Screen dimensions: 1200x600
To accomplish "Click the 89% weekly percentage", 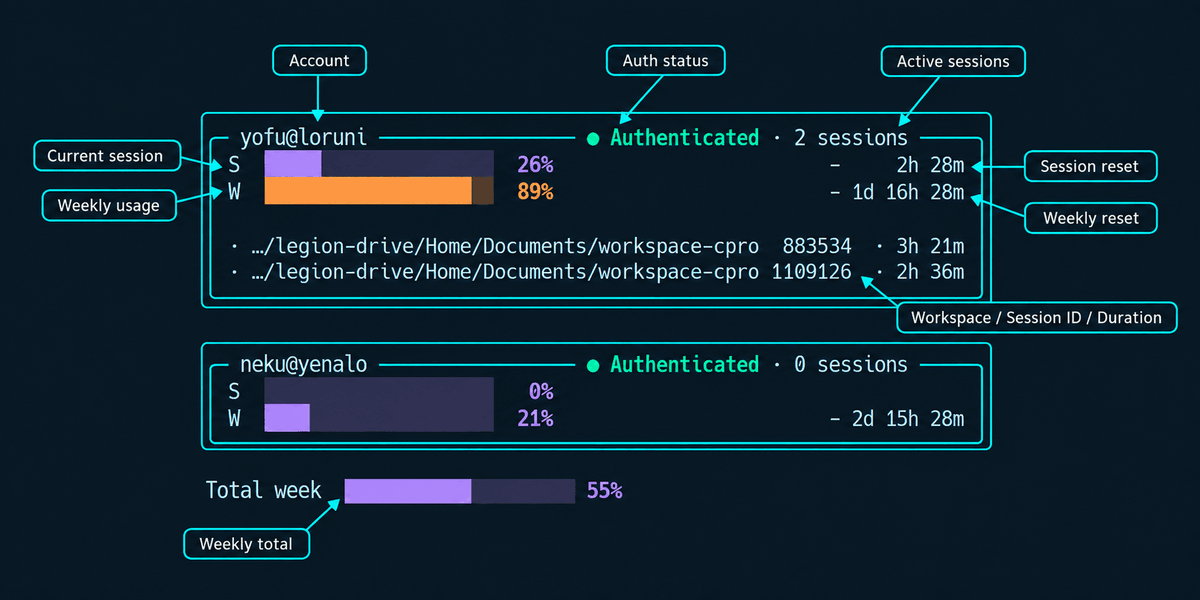I will click(535, 192).
